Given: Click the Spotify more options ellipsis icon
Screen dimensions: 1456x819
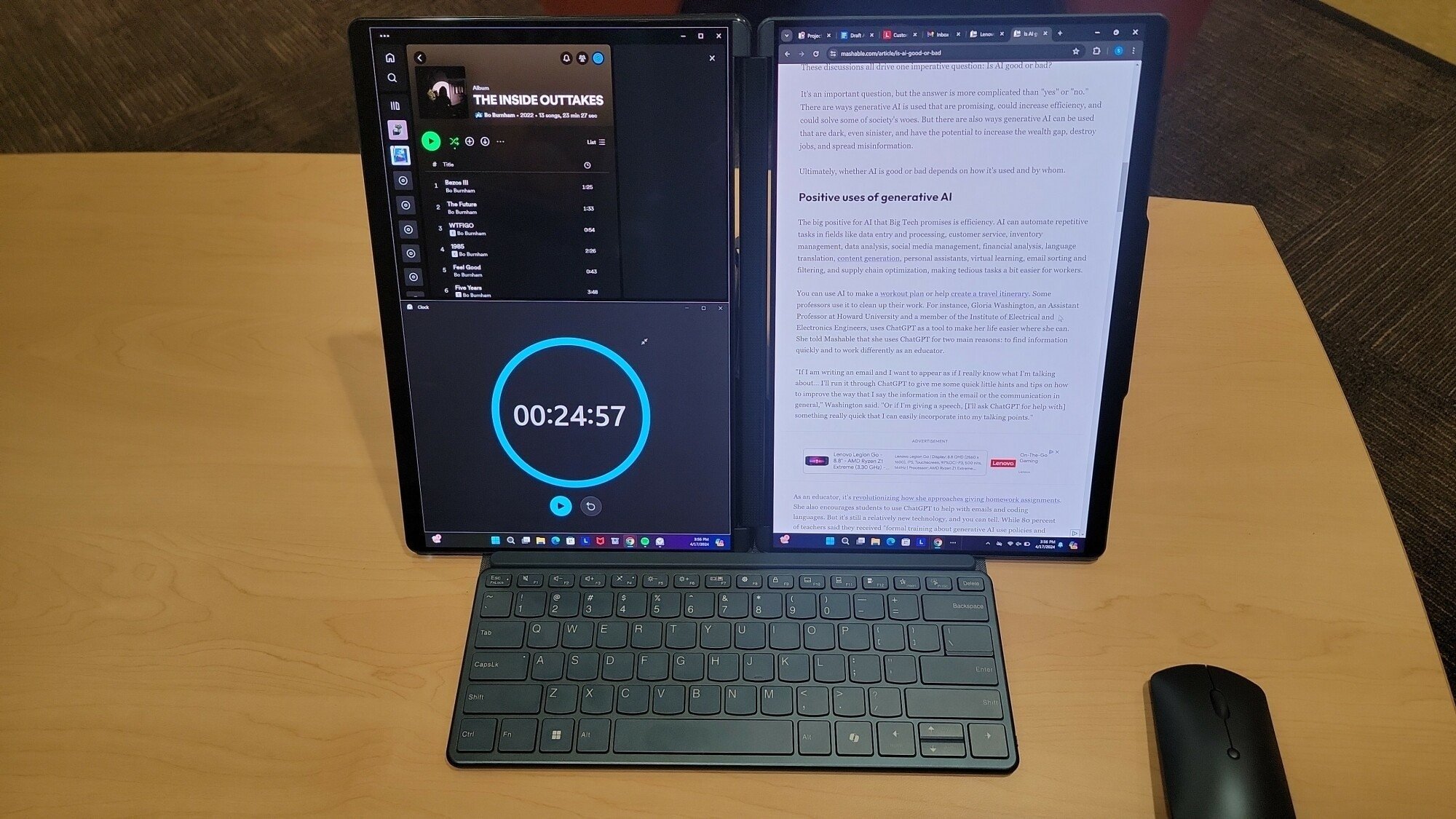Looking at the screenshot, I should tap(501, 141).
